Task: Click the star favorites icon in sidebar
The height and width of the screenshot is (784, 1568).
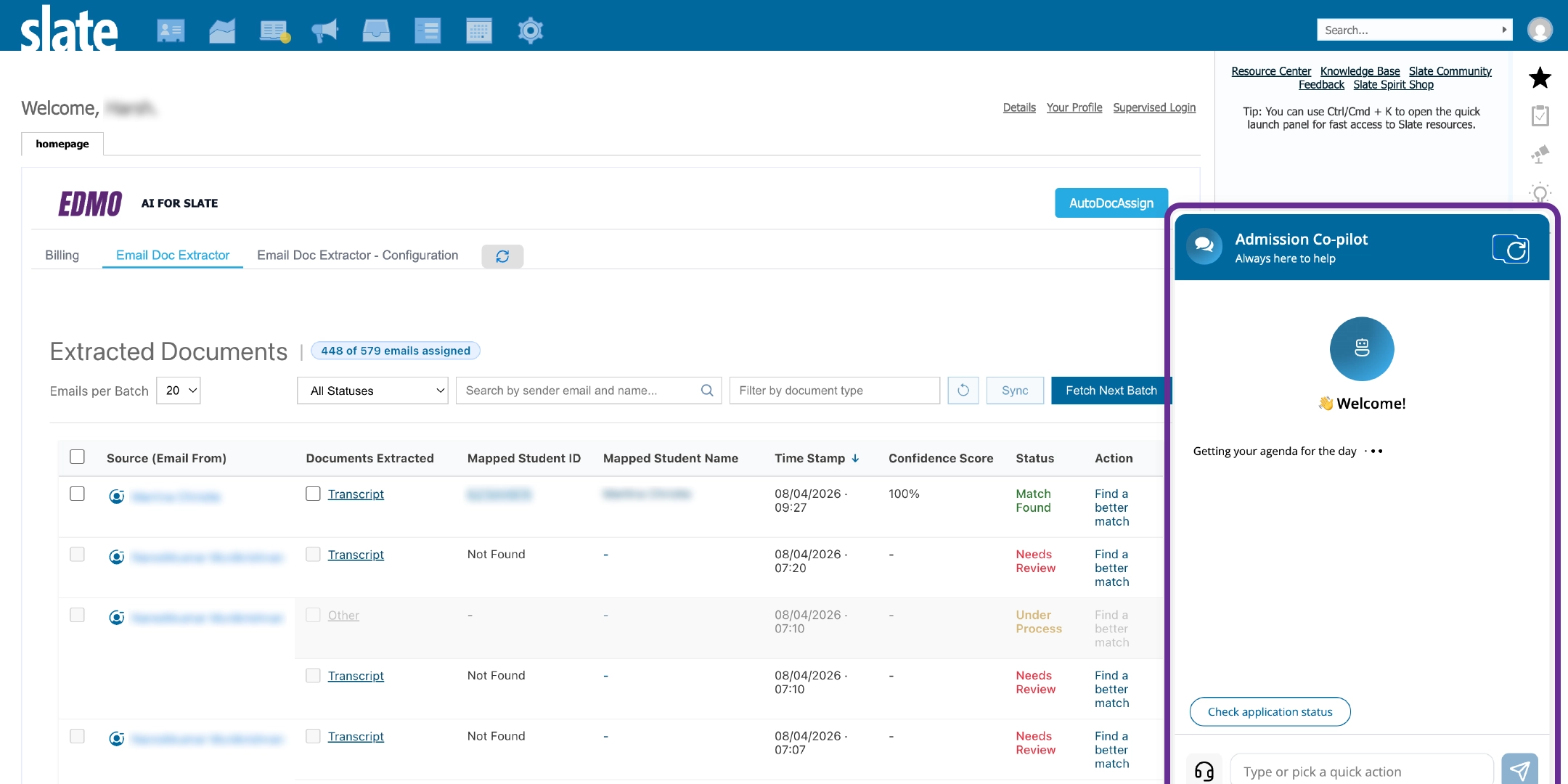Action: point(1540,78)
